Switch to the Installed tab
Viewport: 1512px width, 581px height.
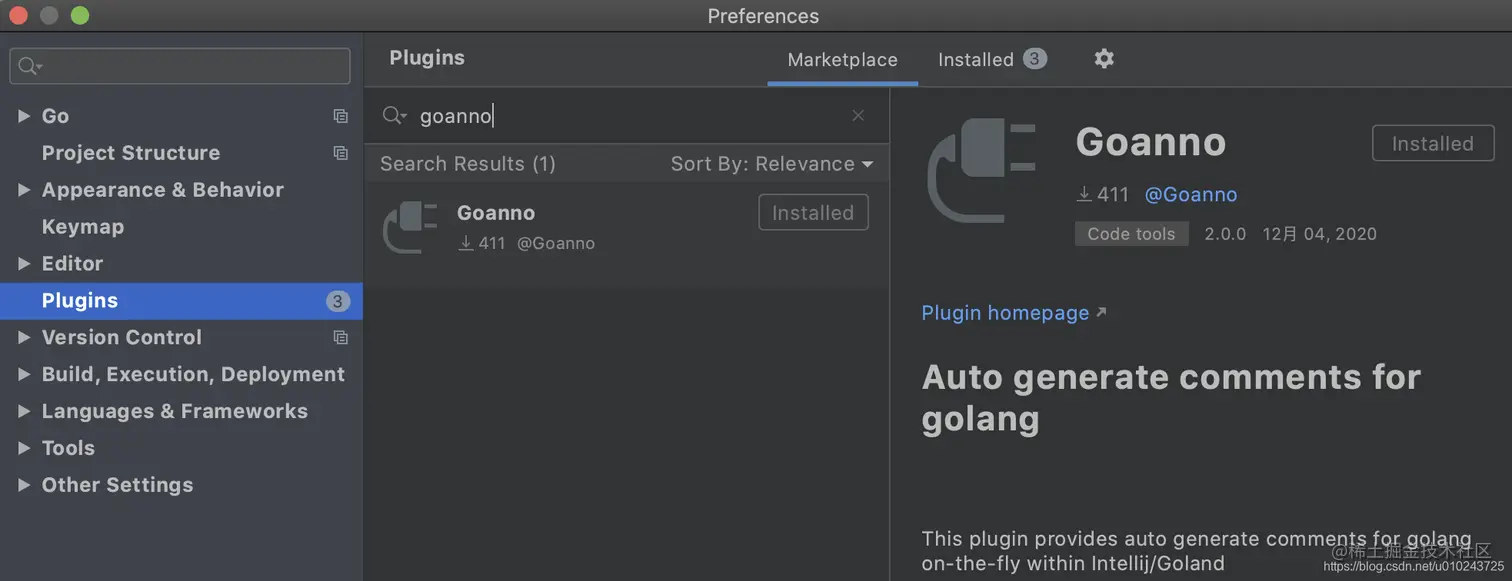point(976,59)
